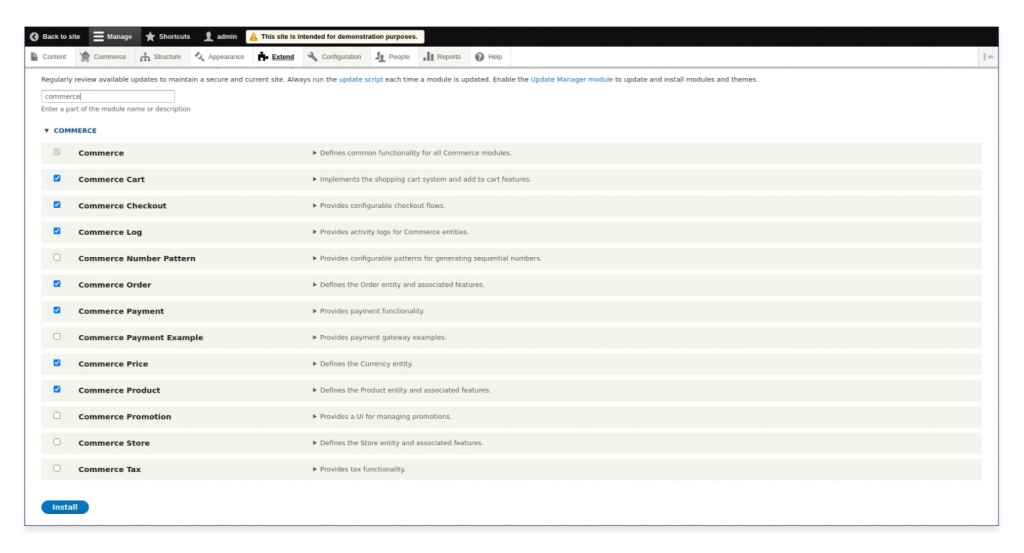1024x553 pixels.
Task: Enable the Commerce Number Pattern checkbox
Action: pyautogui.click(x=57, y=257)
